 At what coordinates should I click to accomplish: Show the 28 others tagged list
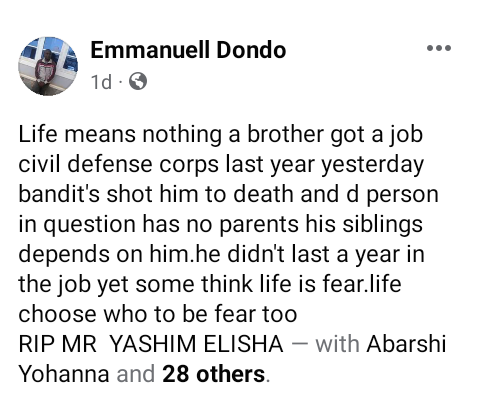coord(214,374)
